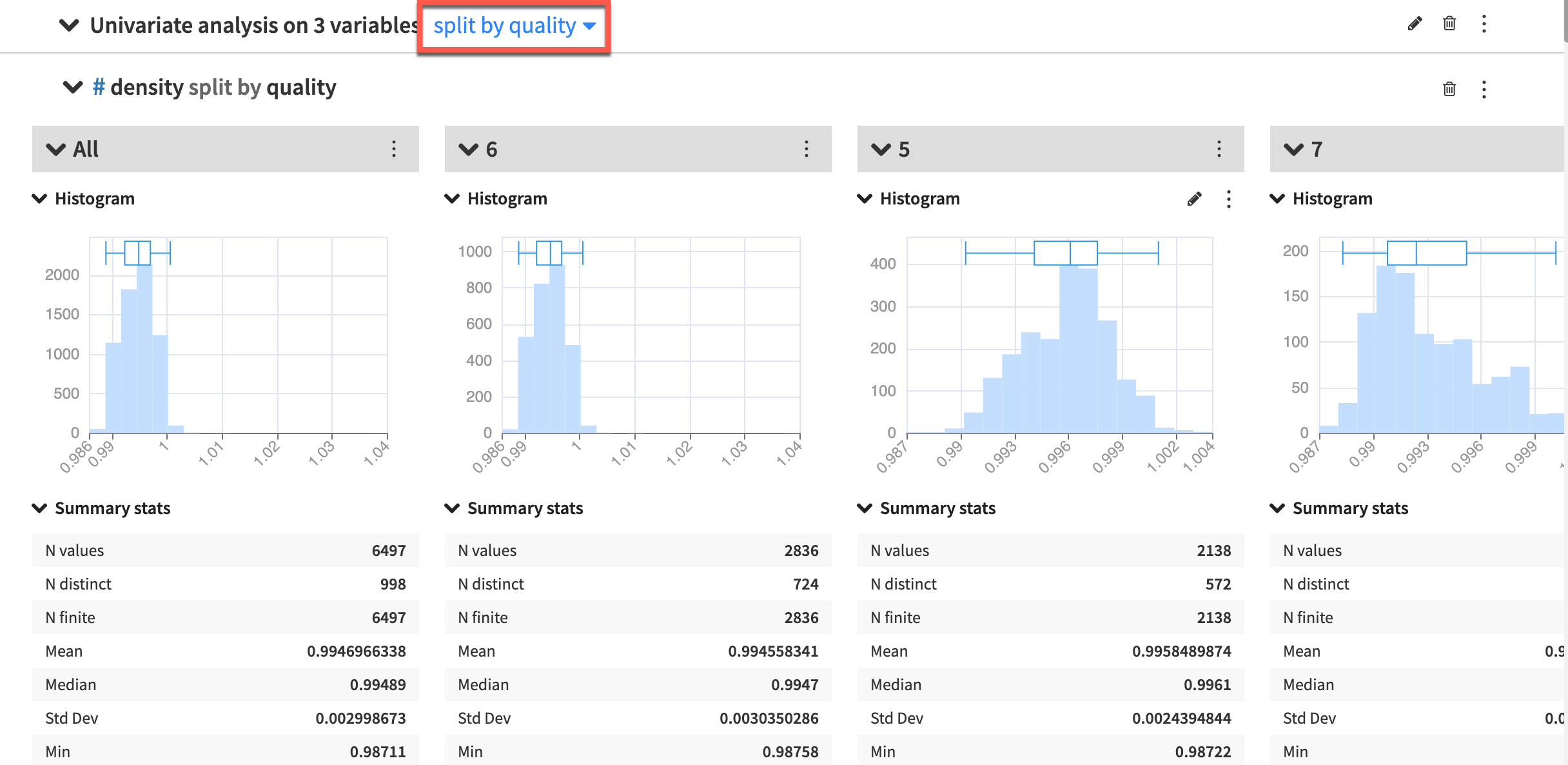This screenshot has width=1568, height=765.
Task: Delete the density split by quality card
Action: pos(1449,90)
